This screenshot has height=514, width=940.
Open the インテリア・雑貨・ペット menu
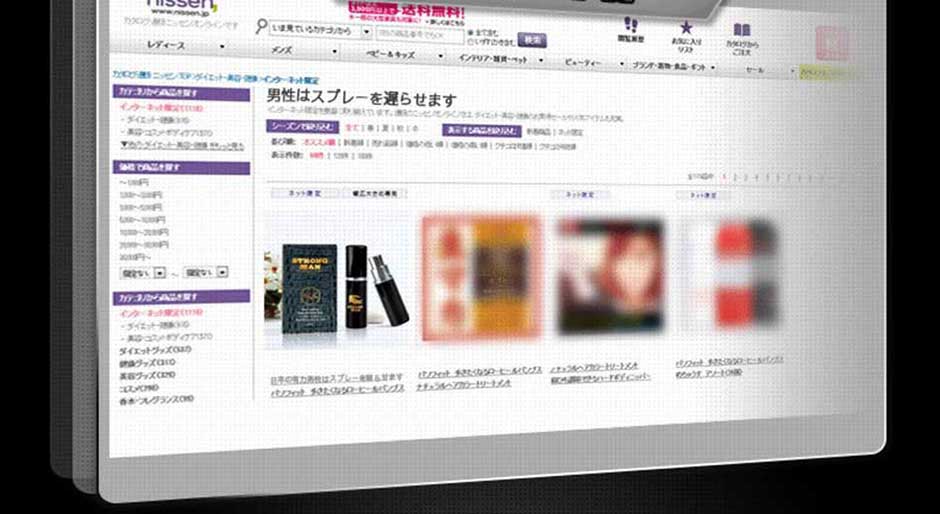tap(494, 59)
